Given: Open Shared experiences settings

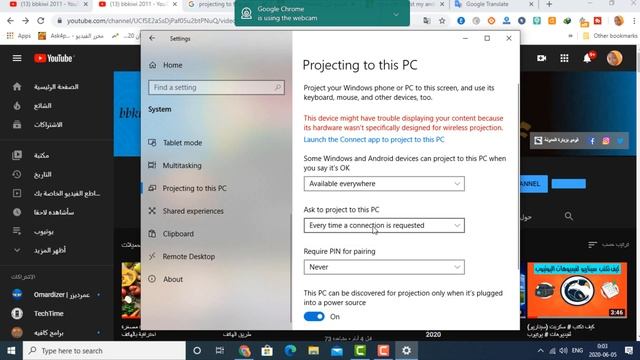Looking at the screenshot, I should click(x=186, y=211).
